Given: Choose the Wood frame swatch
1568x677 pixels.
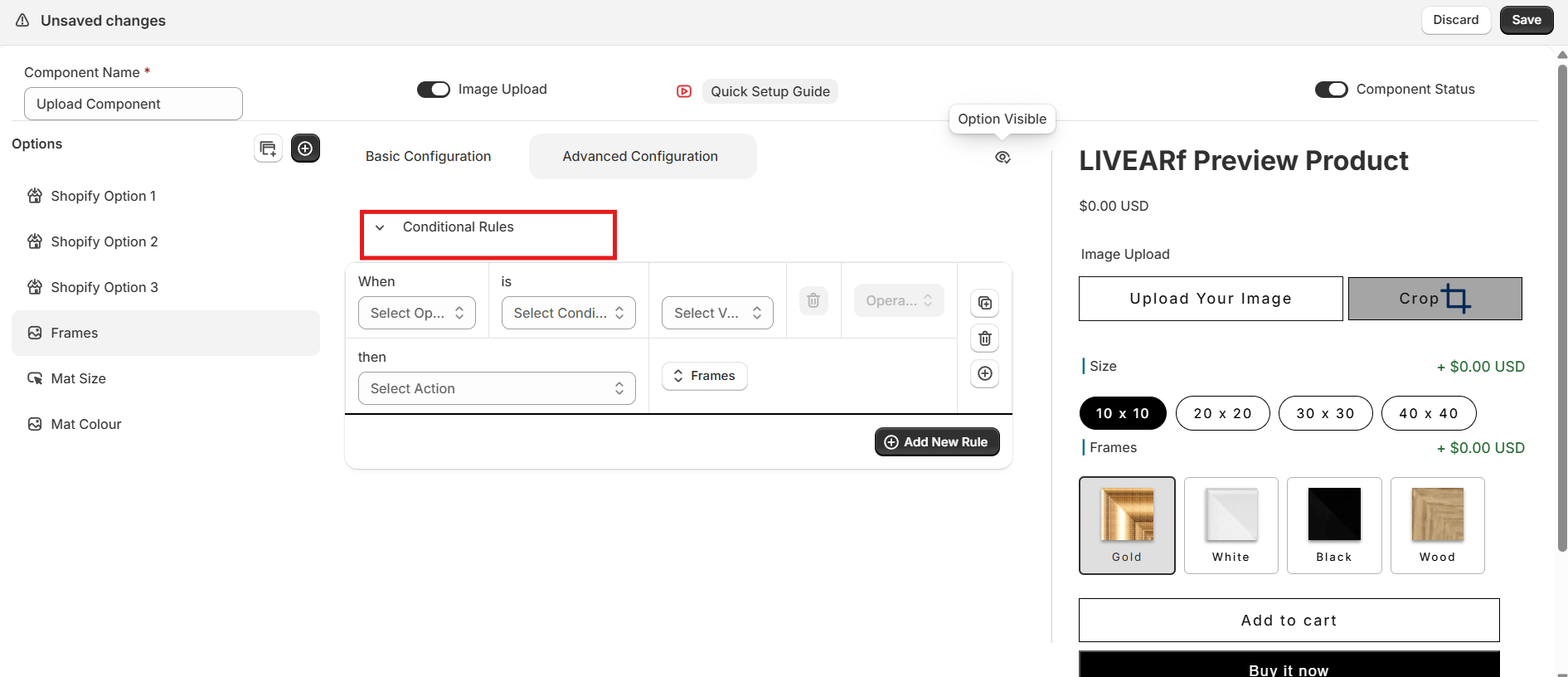Looking at the screenshot, I should pyautogui.click(x=1438, y=525).
